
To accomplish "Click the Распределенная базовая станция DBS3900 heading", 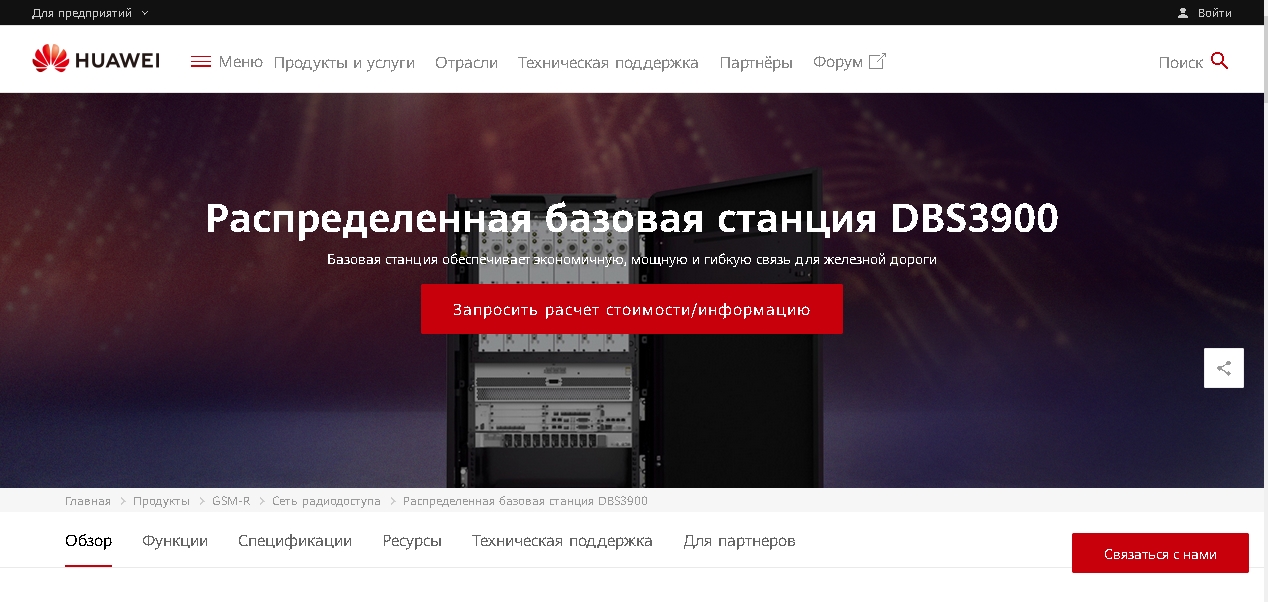I will [x=632, y=218].
